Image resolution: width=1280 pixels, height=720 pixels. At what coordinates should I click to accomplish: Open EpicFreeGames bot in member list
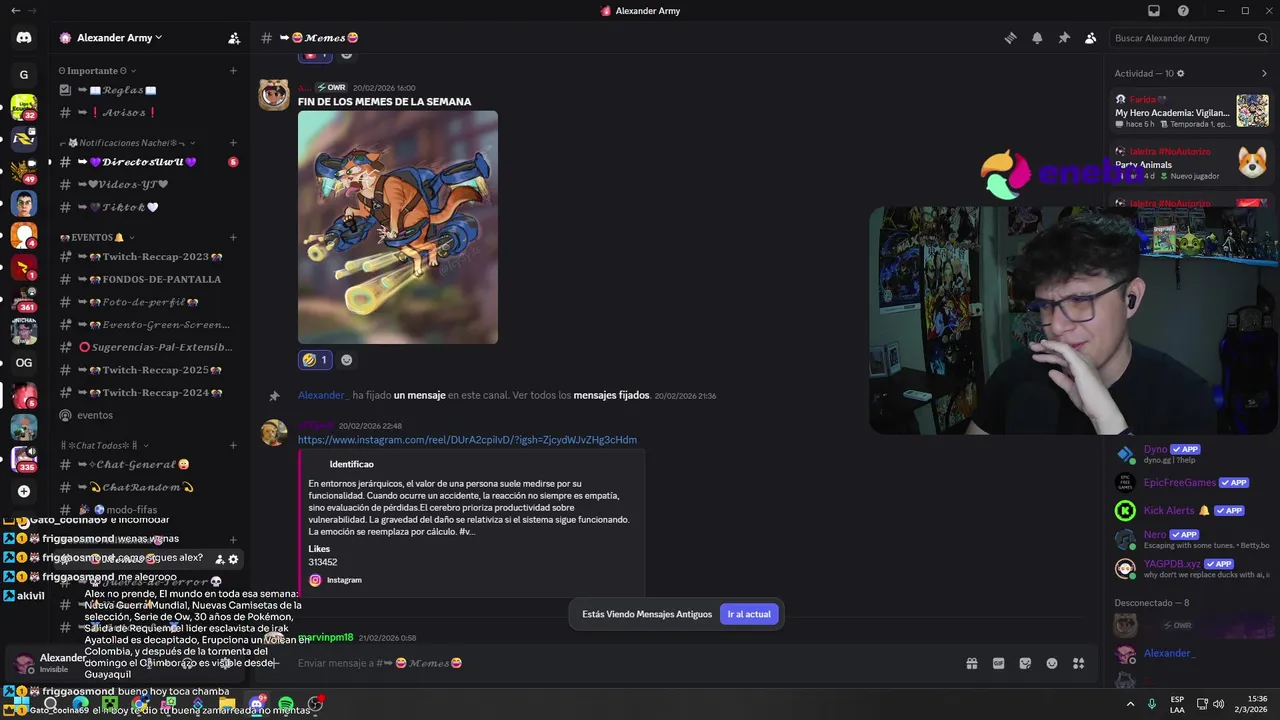[x=1192, y=483]
